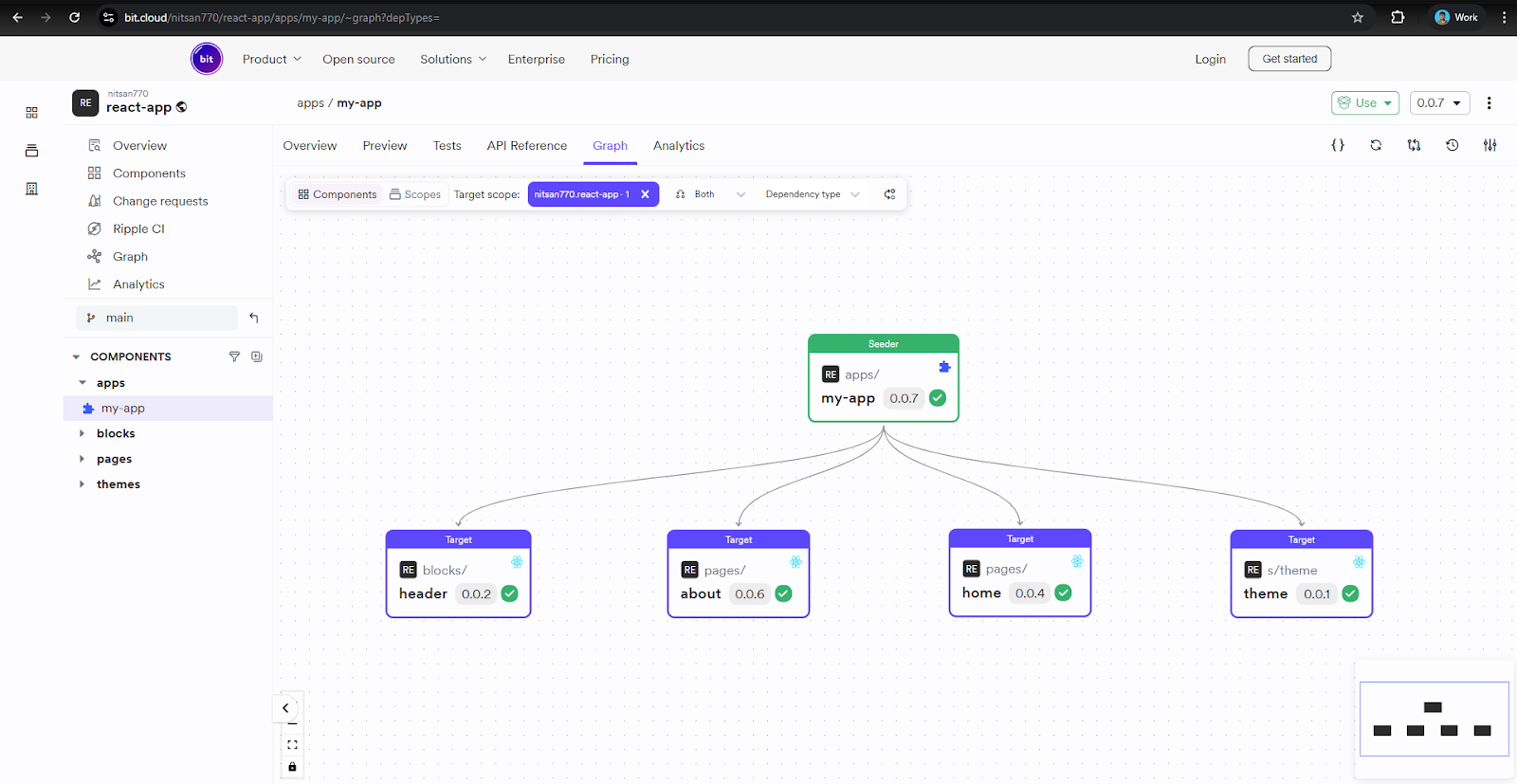This screenshot has height=784, width=1517.
Task: Click the React icon on the header node
Action: point(517,562)
